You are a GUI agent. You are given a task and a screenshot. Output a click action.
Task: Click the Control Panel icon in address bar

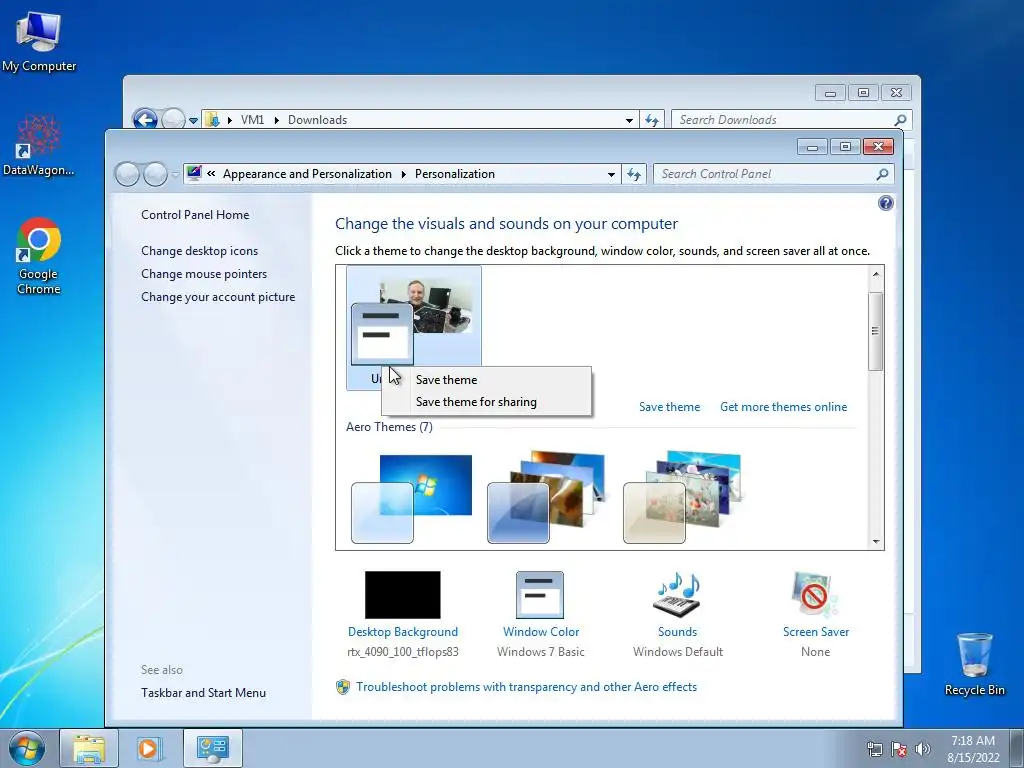point(194,173)
